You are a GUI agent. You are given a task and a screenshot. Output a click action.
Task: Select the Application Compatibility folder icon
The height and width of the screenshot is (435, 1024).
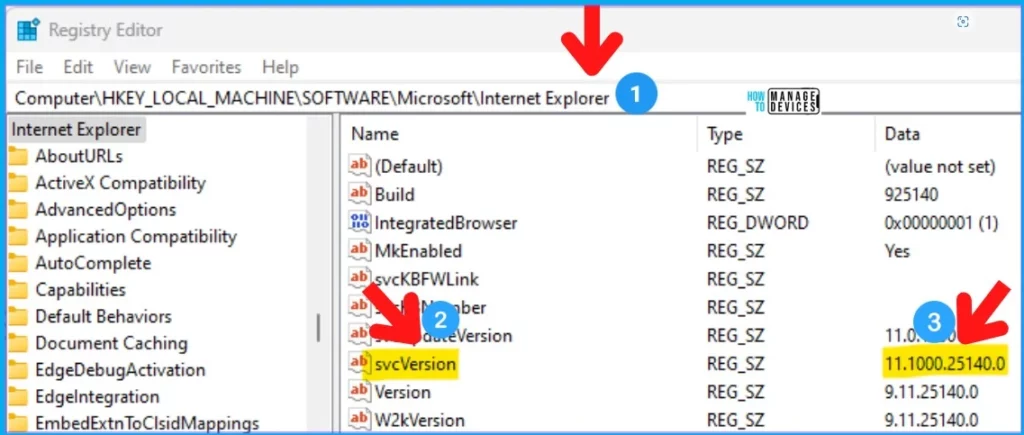tap(18, 236)
